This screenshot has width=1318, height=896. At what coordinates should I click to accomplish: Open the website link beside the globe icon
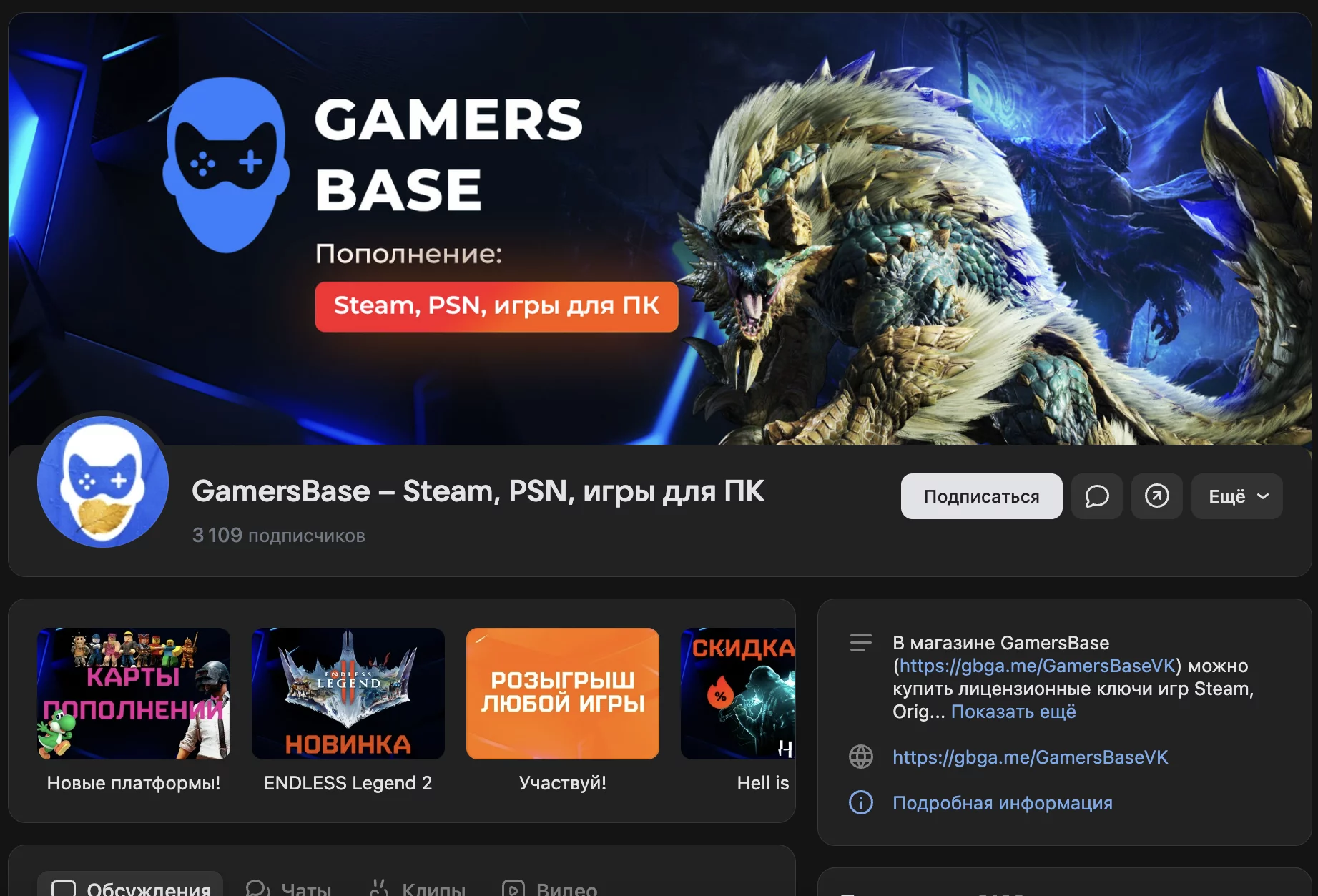[1030, 757]
